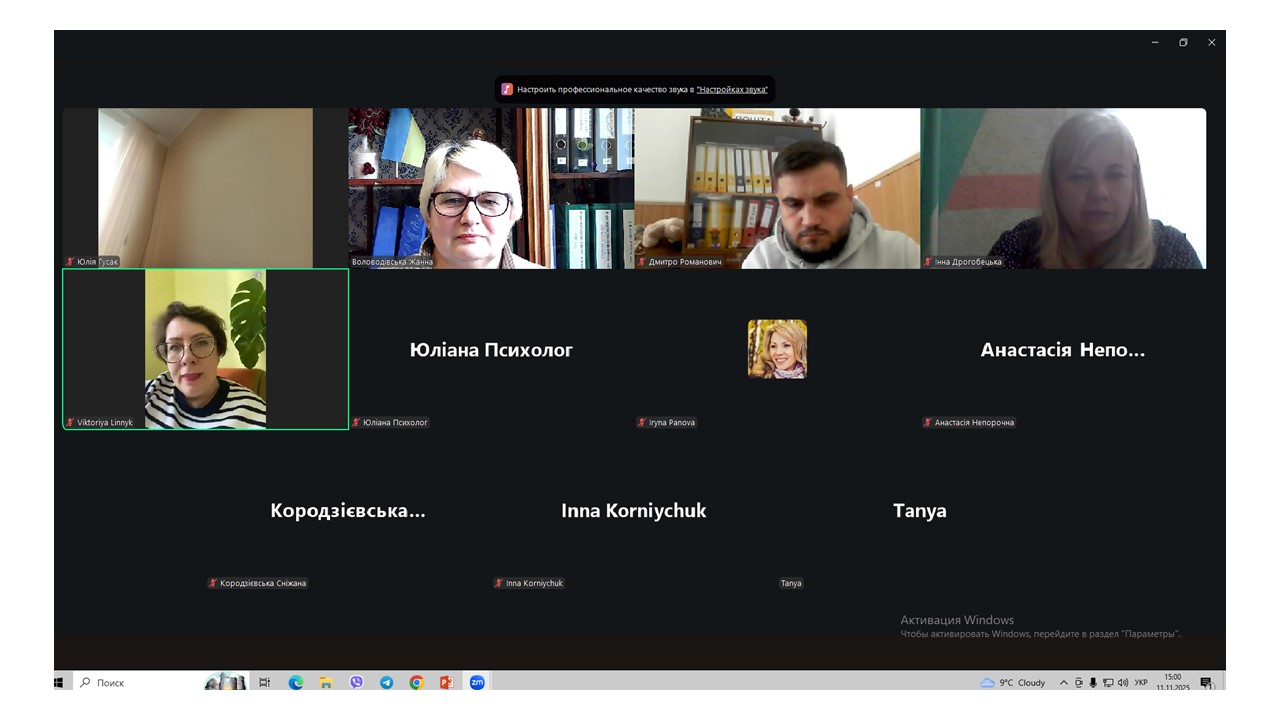The image size is (1280, 720).
Task: Open Zoom from the taskbar
Action: click(x=477, y=683)
